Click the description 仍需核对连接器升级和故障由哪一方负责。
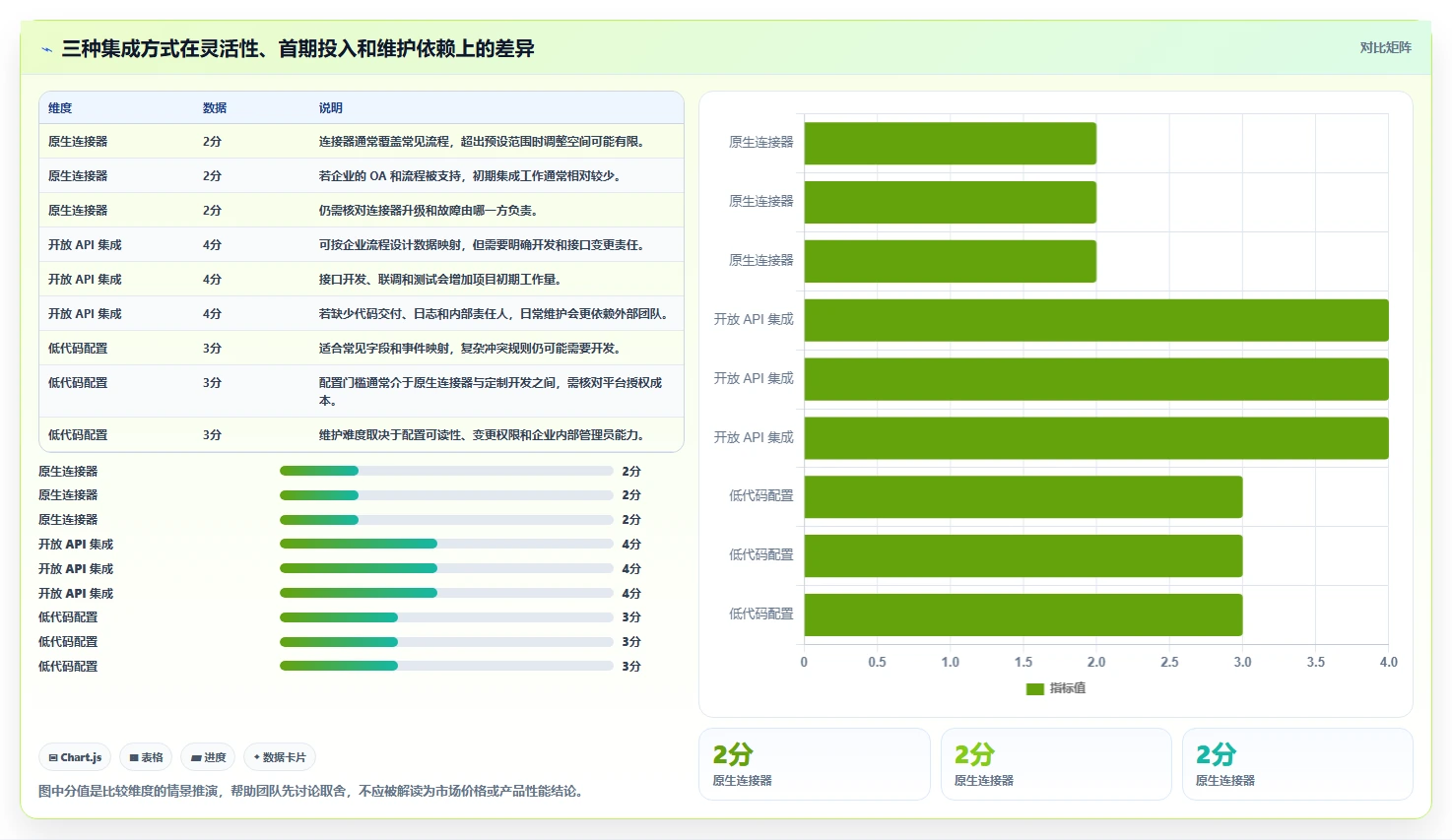Image resolution: width=1452 pixels, height=840 pixels. tap(428, 211)
